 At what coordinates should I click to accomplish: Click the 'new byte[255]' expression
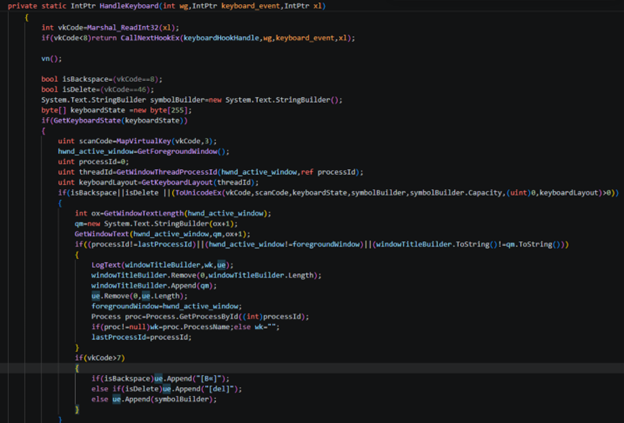161,110
